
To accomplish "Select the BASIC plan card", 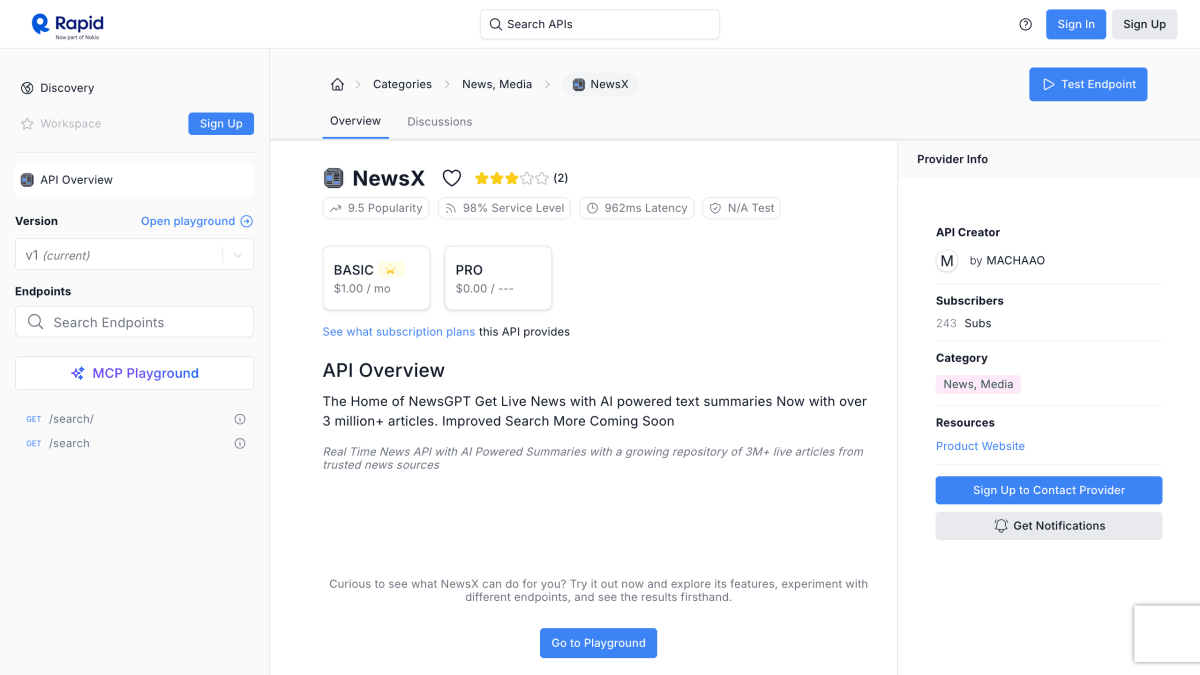I will click(376, 278).
